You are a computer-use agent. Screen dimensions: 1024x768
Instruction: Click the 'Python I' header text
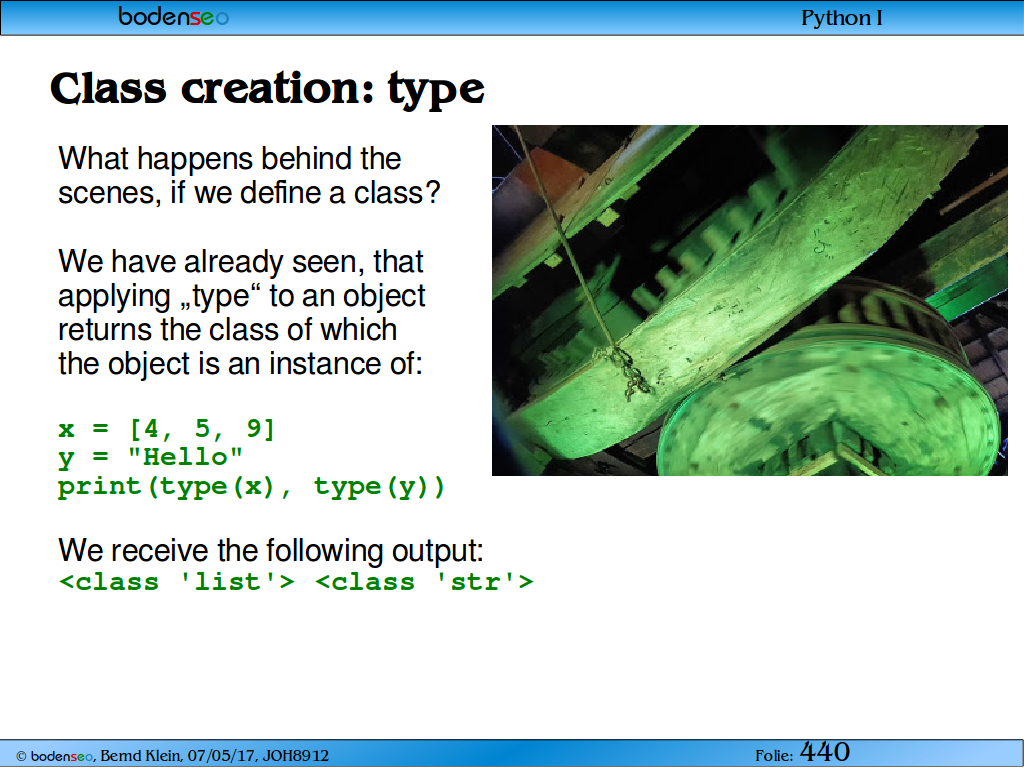(x=842, y=18)
